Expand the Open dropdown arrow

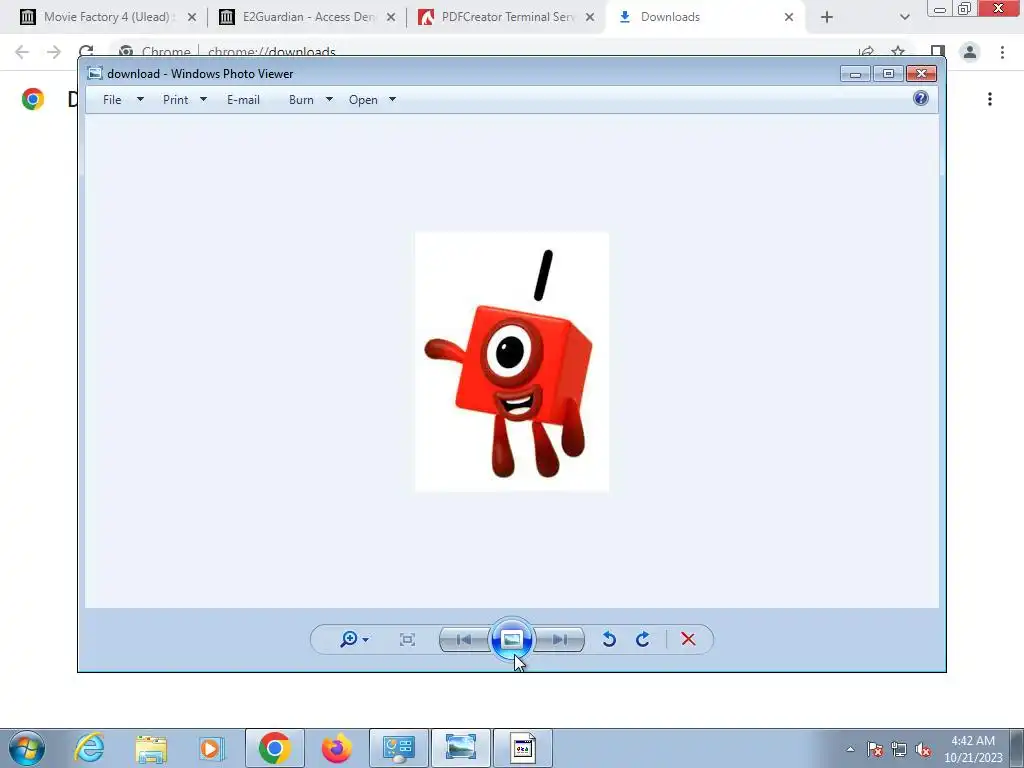[392, 99]
